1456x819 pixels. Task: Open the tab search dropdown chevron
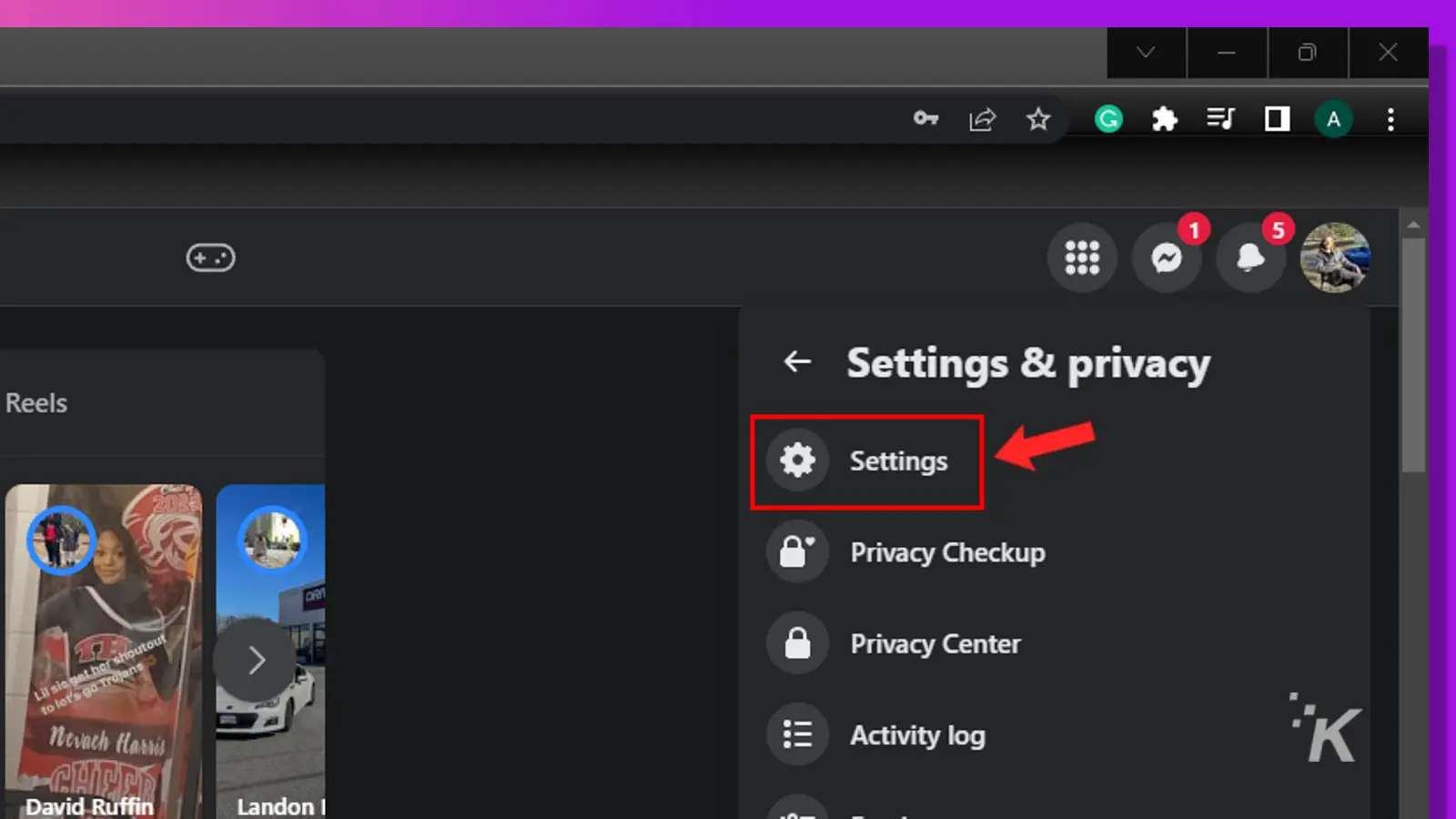click(x=1147, y=53)
